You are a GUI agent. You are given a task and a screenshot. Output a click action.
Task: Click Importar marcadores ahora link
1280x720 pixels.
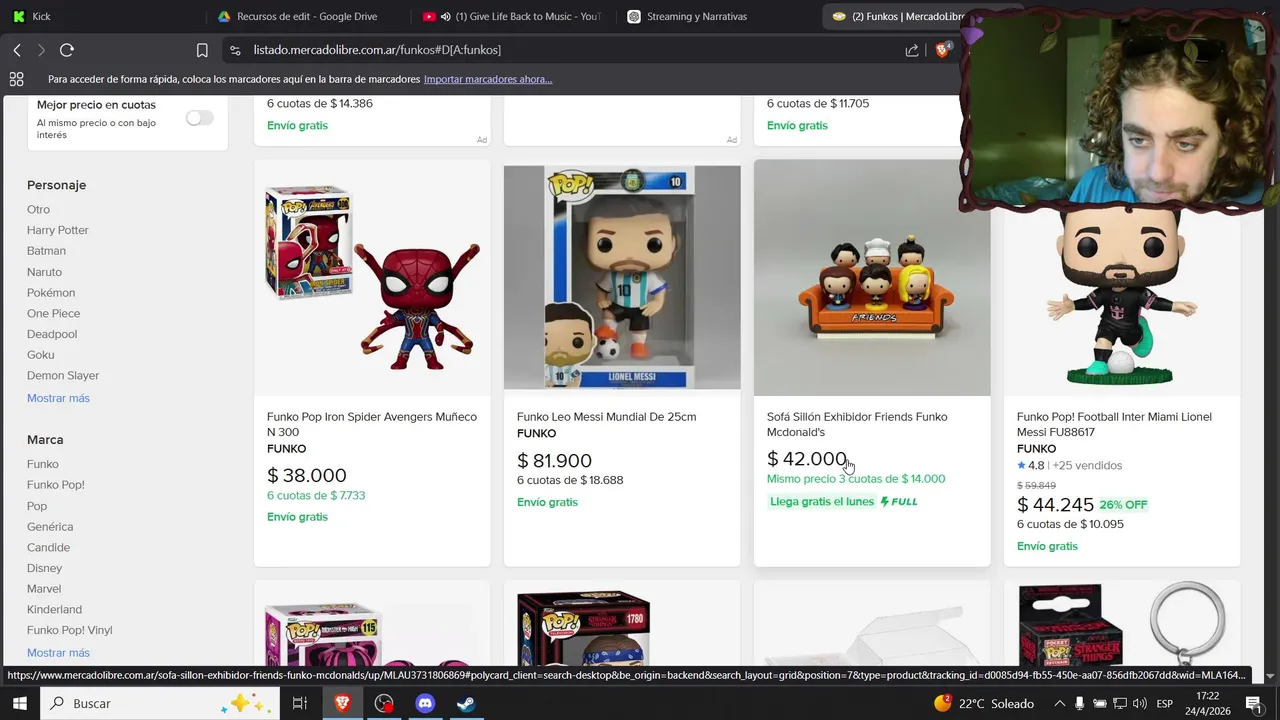pyautogui.click(x=488, y=79)
